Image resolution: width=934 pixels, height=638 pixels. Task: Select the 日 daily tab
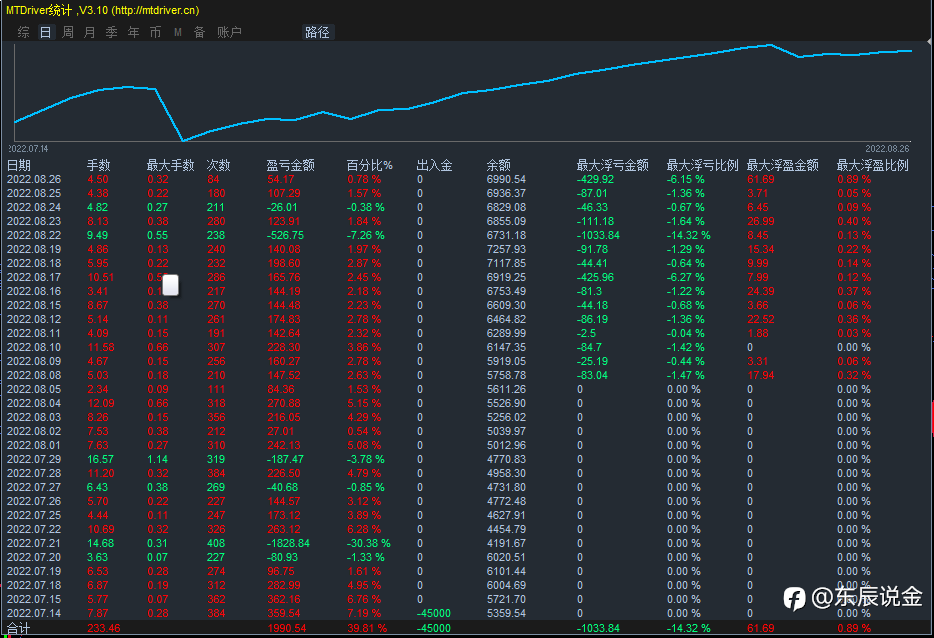[x=46, y=32]
